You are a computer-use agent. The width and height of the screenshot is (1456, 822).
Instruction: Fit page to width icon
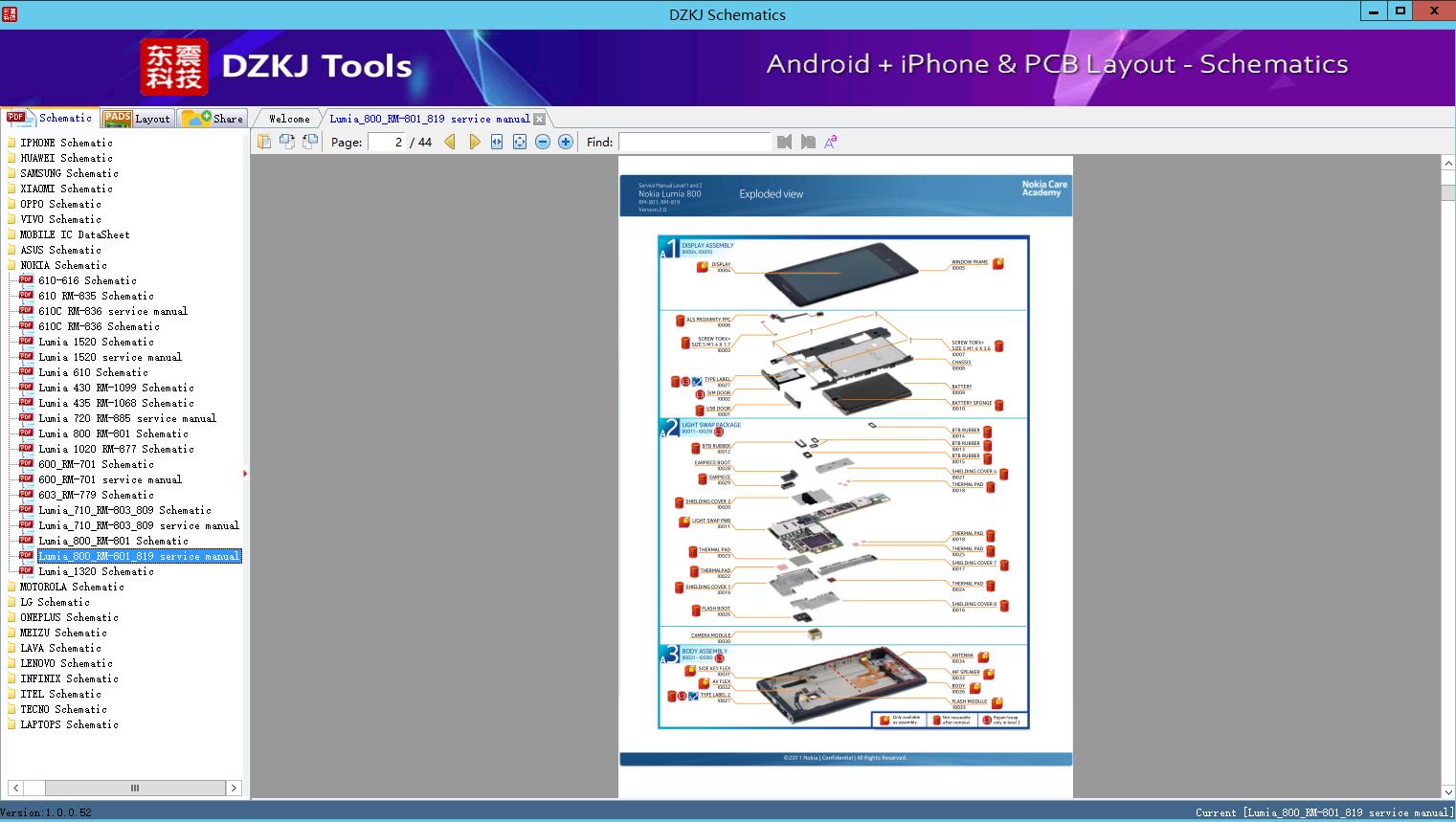[497, 142]
